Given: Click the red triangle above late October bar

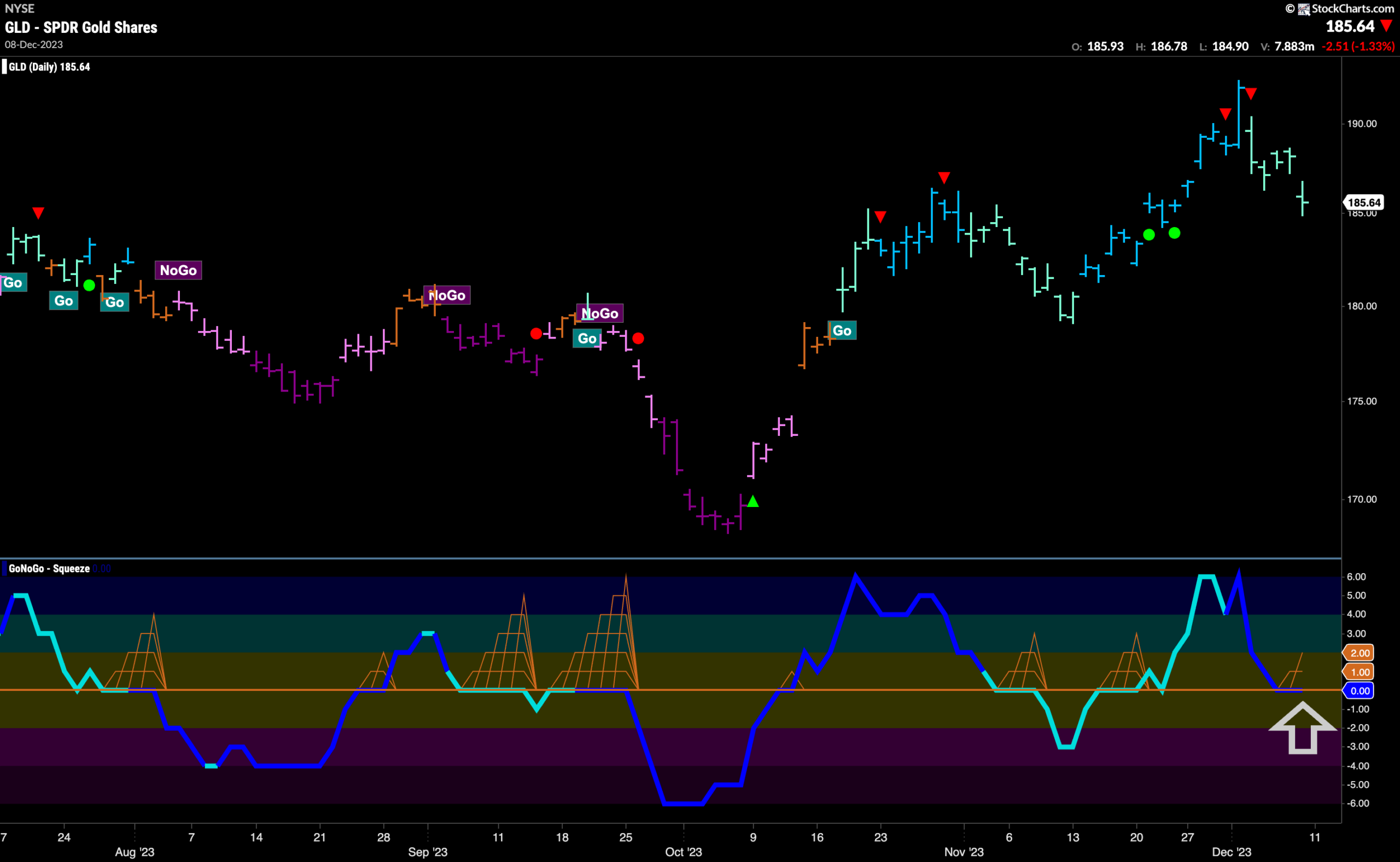Looking at the screenshot, I should 944,178.
